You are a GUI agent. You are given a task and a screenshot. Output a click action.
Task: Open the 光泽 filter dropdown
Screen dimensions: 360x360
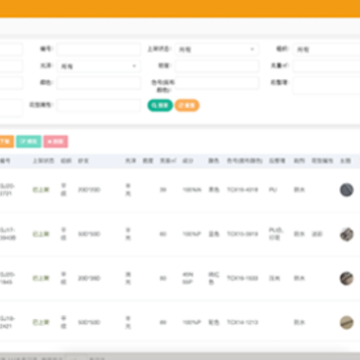coord(99,66)
